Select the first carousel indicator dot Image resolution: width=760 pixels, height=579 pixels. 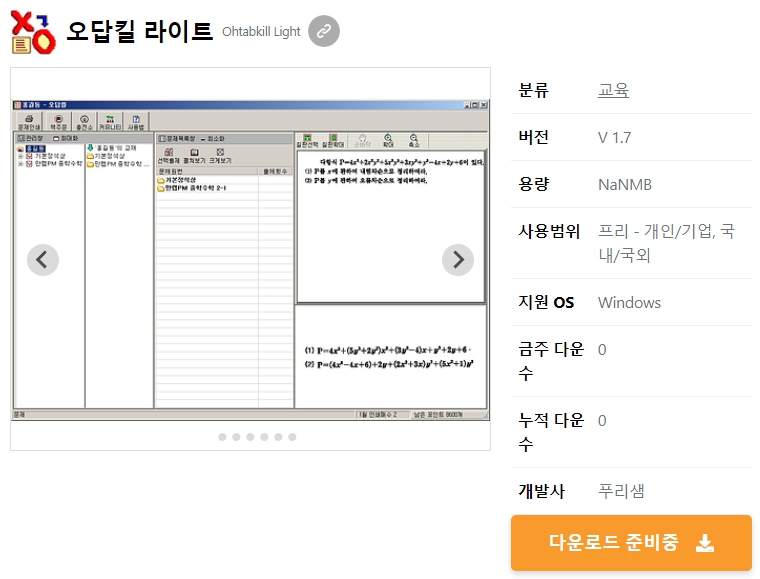(x=222, y=437)
